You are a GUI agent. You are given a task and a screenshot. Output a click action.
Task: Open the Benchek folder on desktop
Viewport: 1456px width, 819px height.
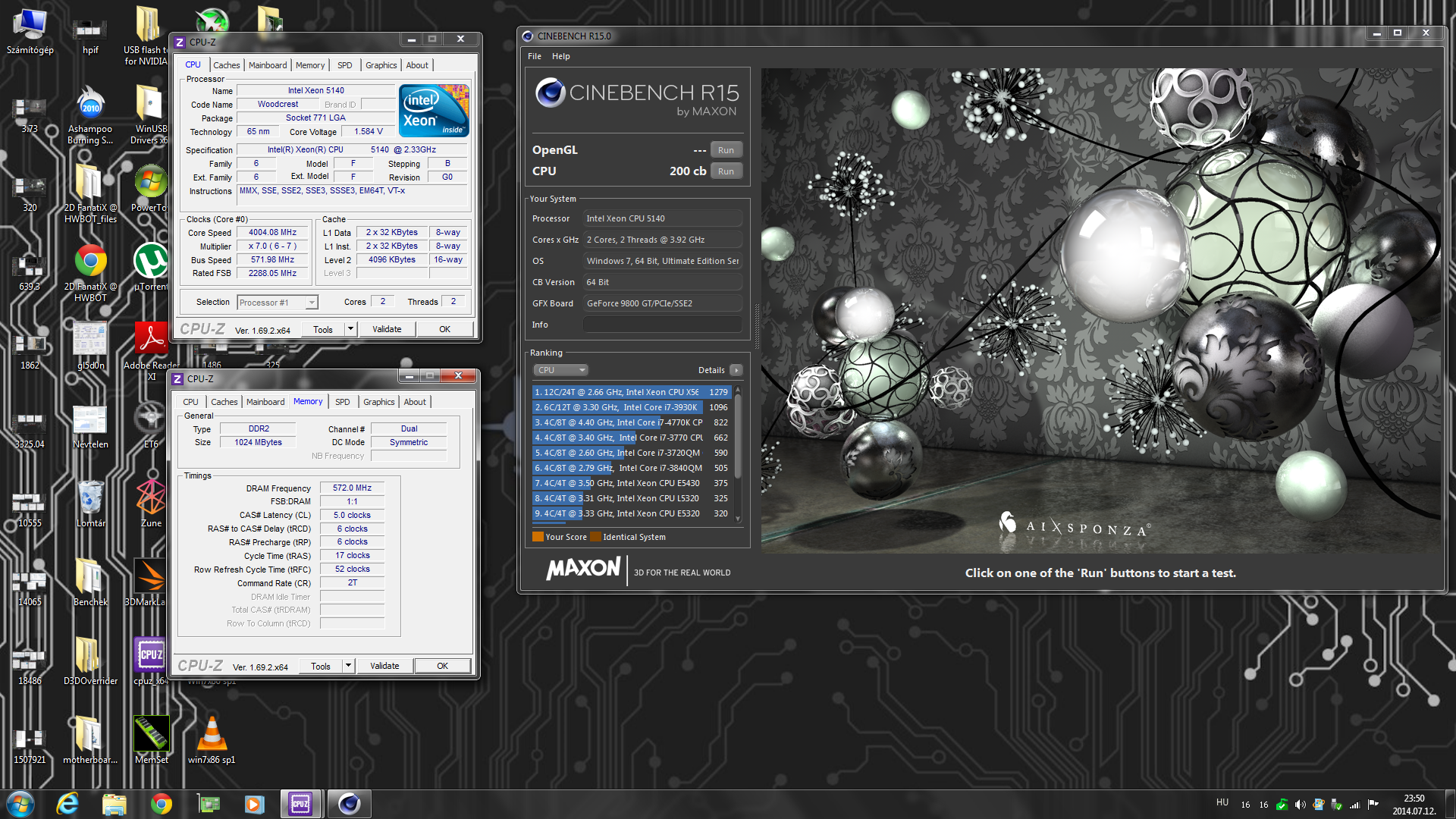coord(90,583)
